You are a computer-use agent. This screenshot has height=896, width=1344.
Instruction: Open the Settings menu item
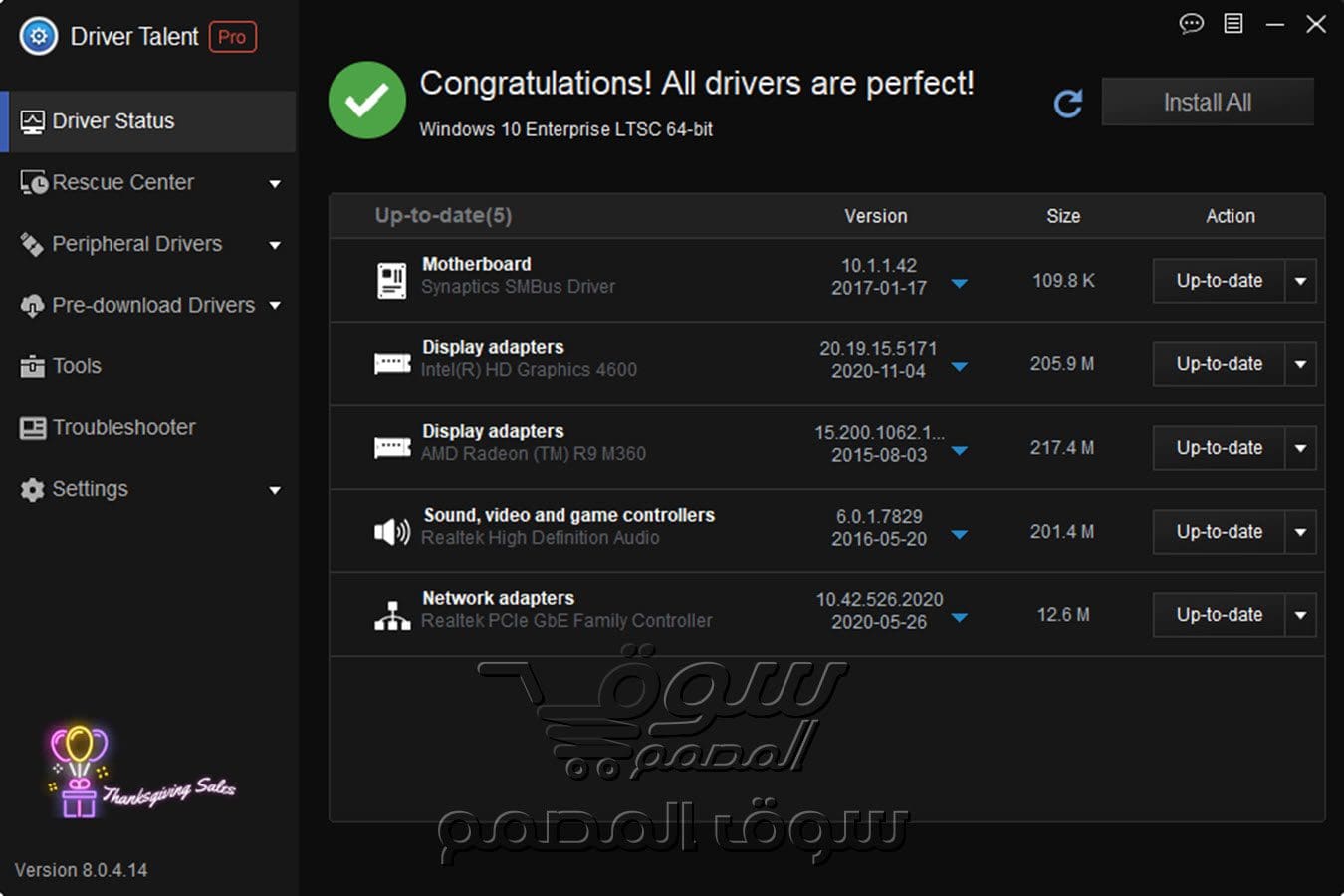148,489
